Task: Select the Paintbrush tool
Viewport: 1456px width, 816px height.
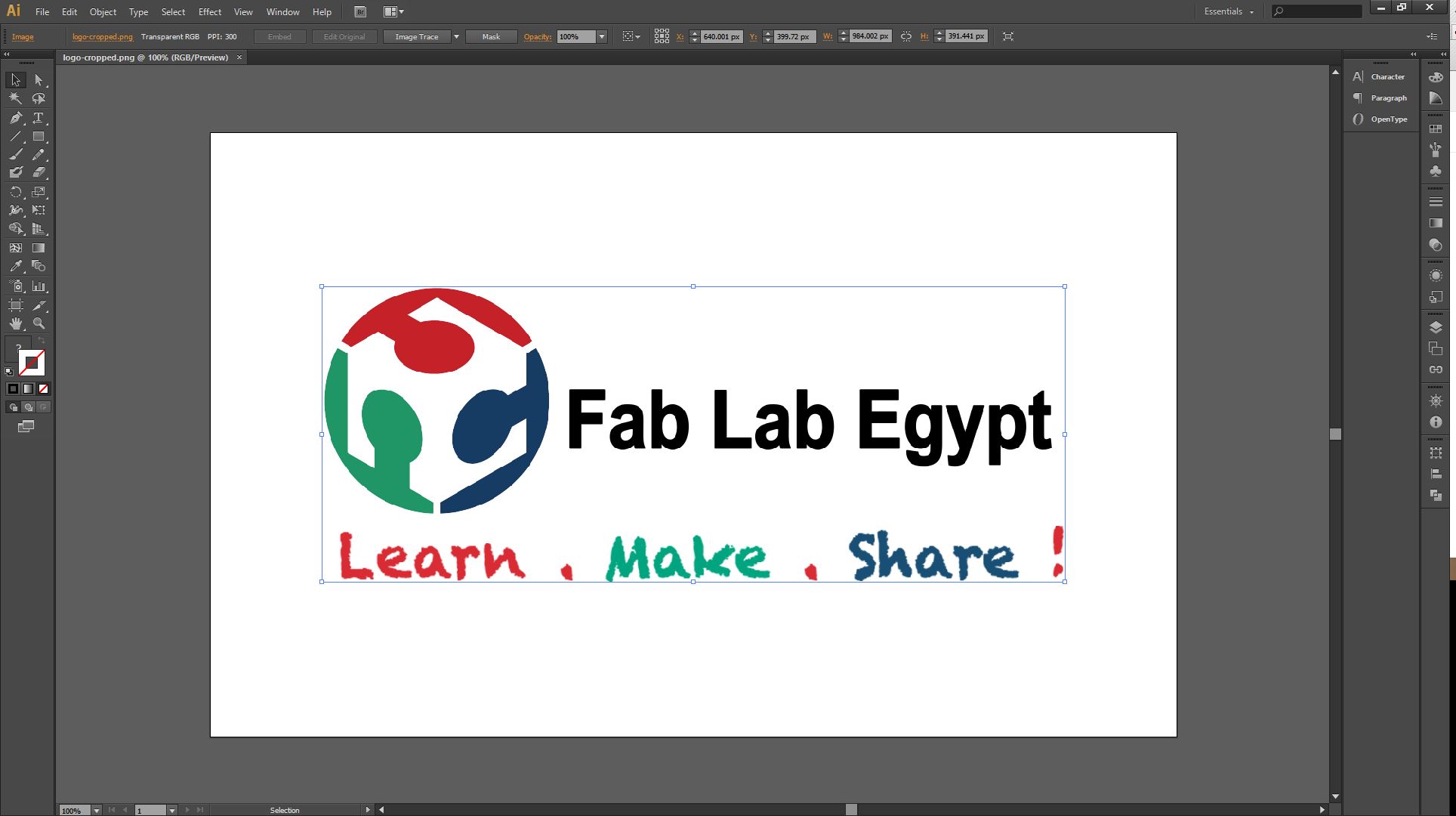Action: (15, 154)
